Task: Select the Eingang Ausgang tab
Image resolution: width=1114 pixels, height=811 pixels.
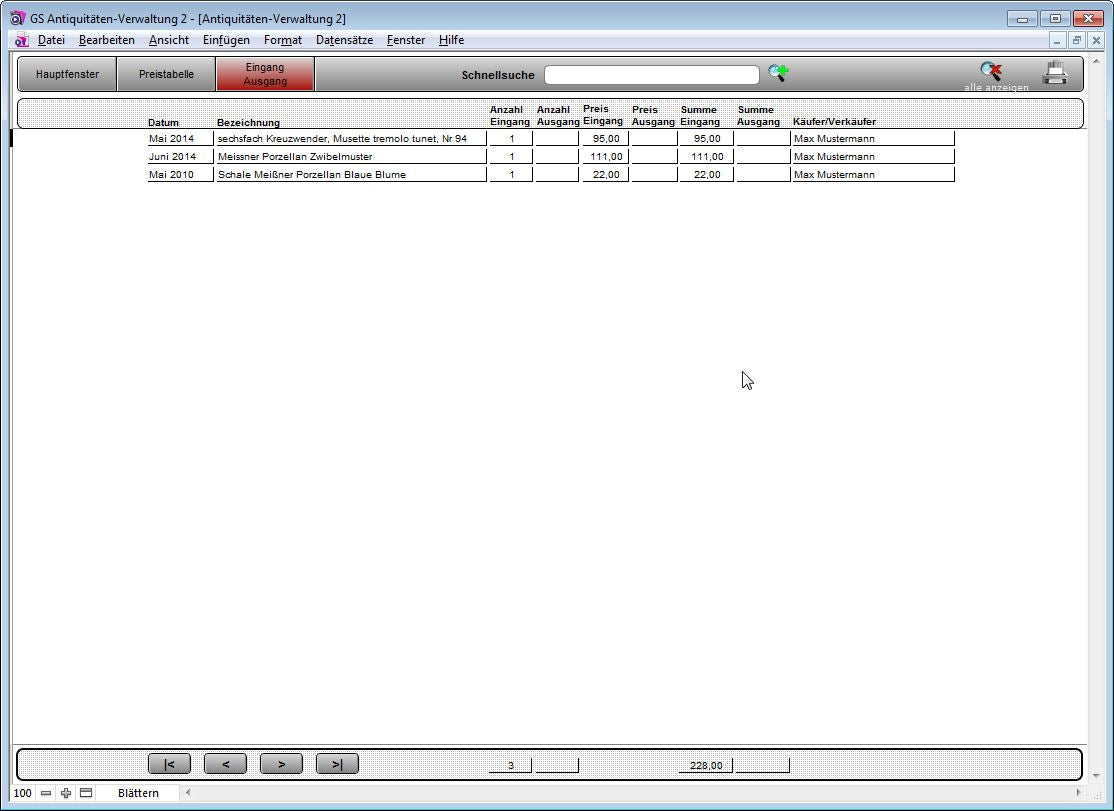Action: pos(265,74)
